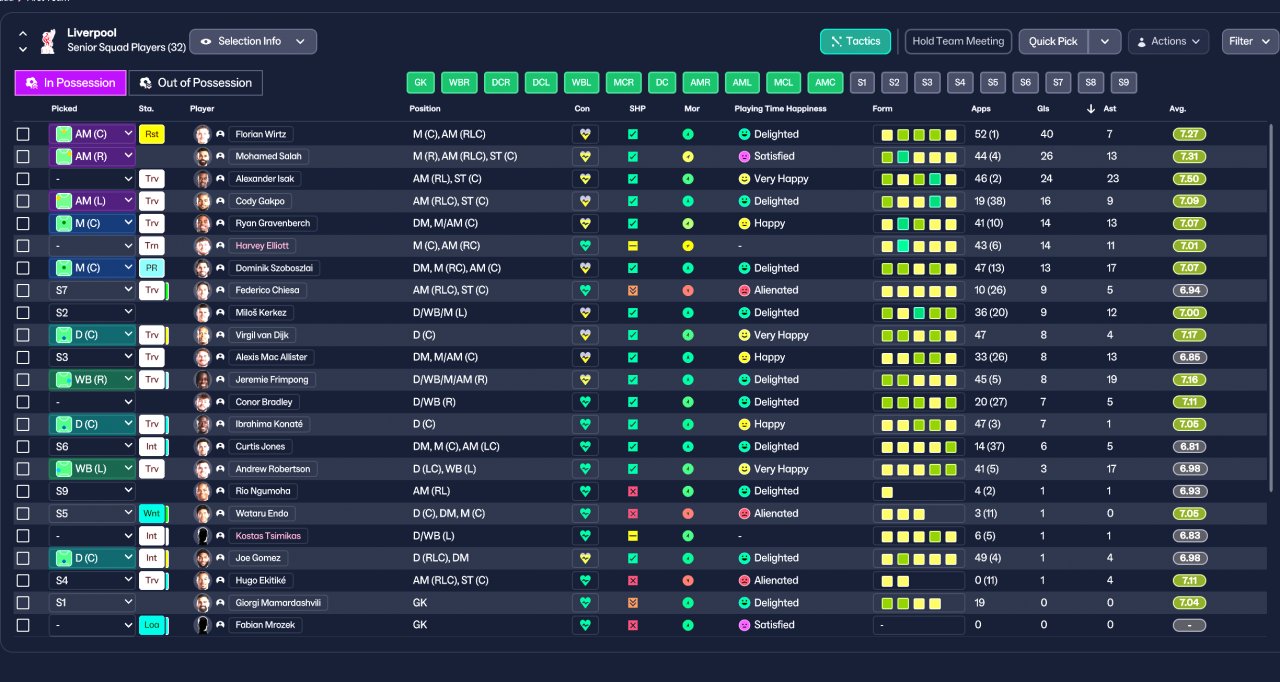Click the Liverpool club crest icon
Screen dimensions: 1280x682
(47, 41)
